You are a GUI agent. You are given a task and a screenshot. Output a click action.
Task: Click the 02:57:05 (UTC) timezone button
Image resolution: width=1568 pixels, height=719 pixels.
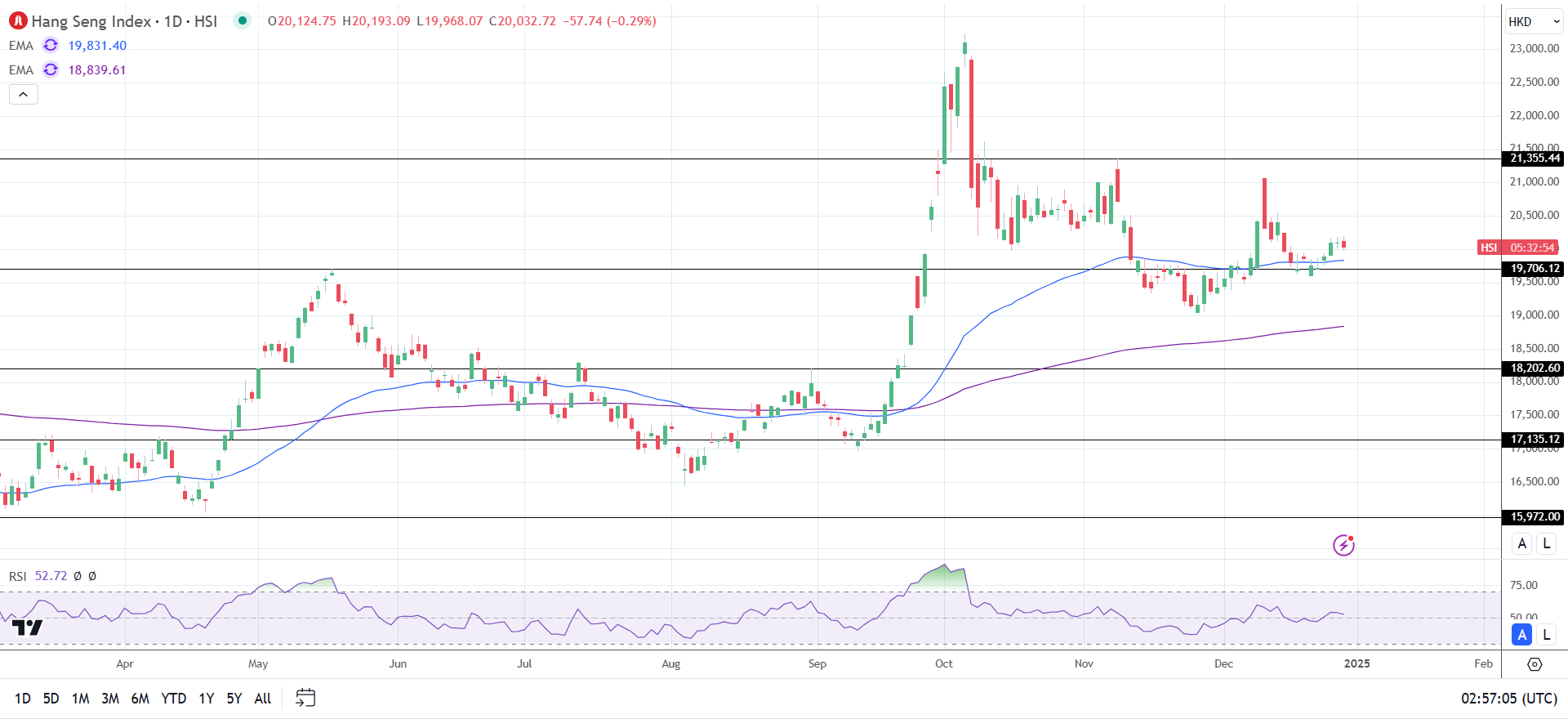point(1509,699)
